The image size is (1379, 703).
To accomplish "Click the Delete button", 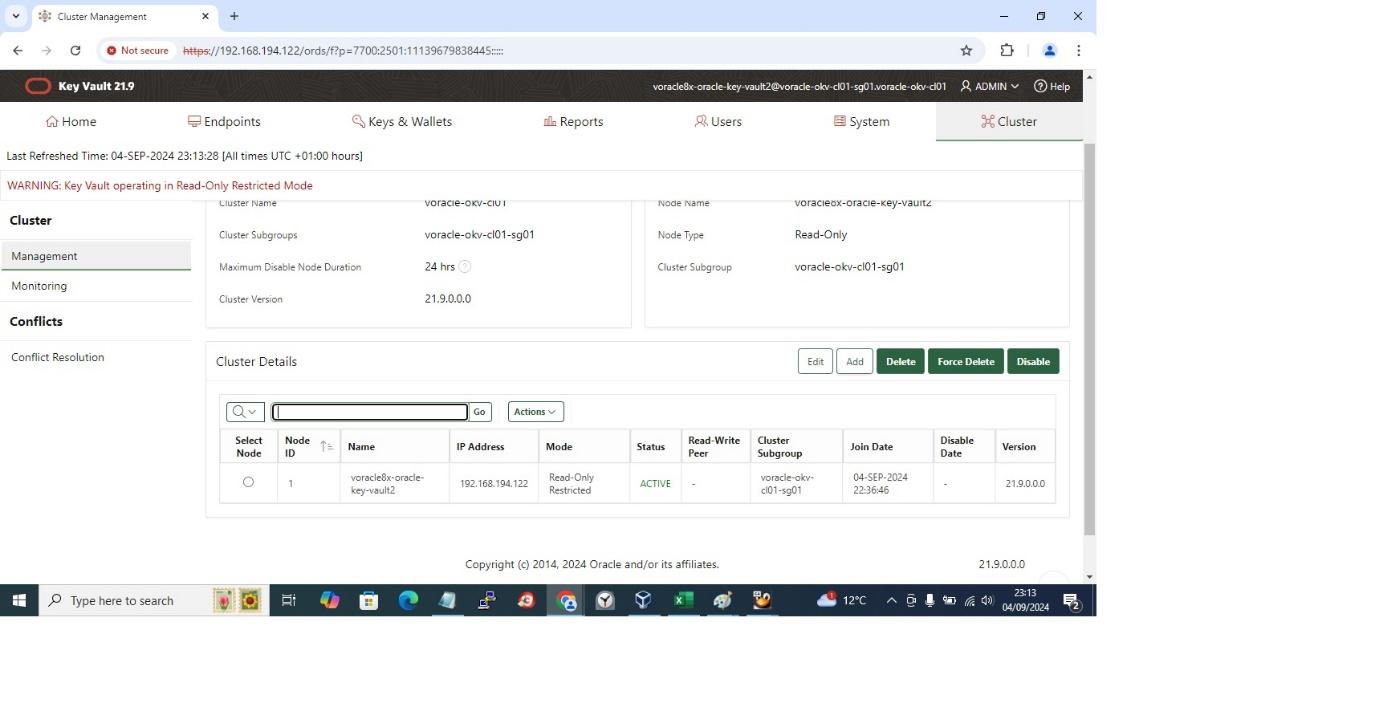I will tap(900, 362).
